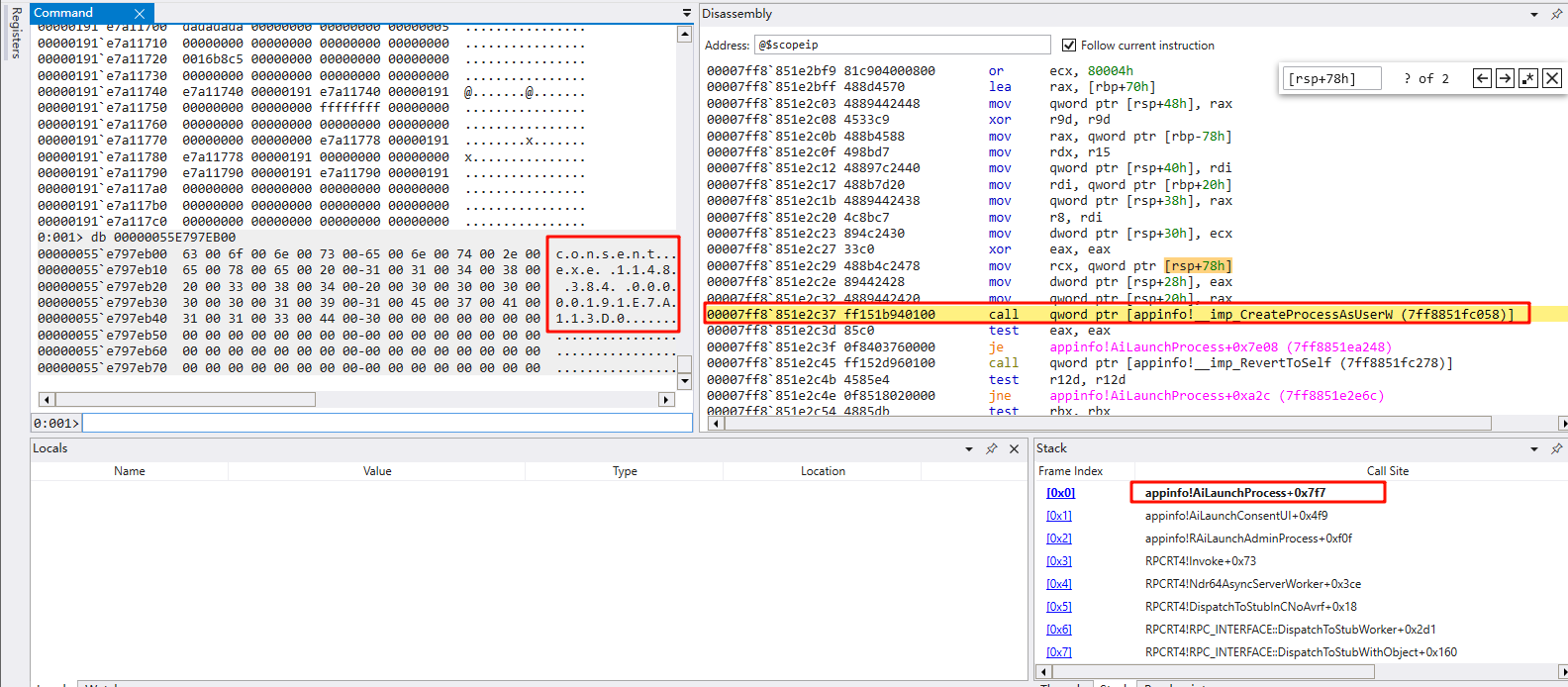The width and height of the screenshot is (1568, 687).
Task: Click Call Site column header in Stack
Action: coord(1388,471)
